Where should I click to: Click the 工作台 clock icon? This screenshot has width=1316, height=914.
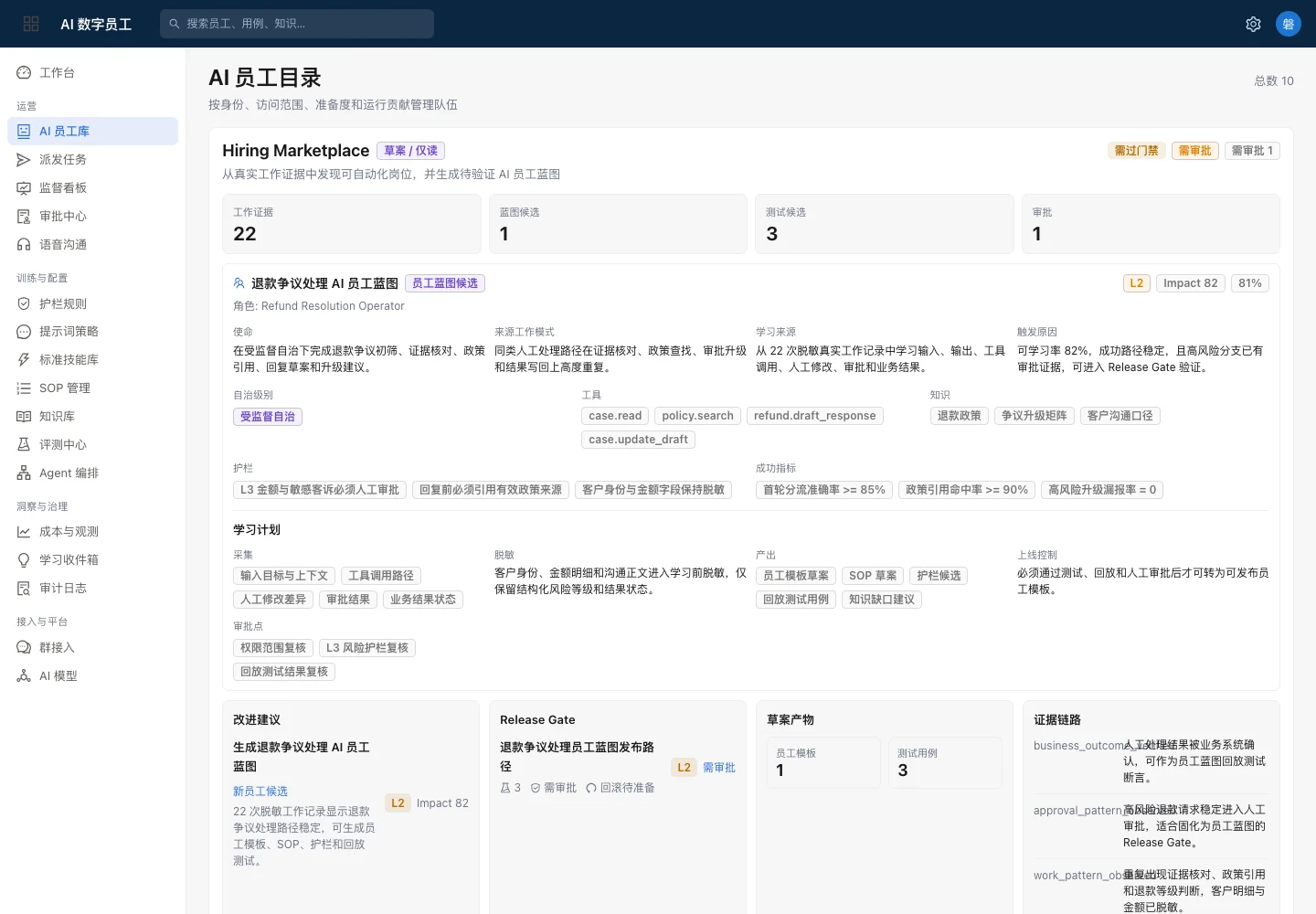click(x=24, y=72)
